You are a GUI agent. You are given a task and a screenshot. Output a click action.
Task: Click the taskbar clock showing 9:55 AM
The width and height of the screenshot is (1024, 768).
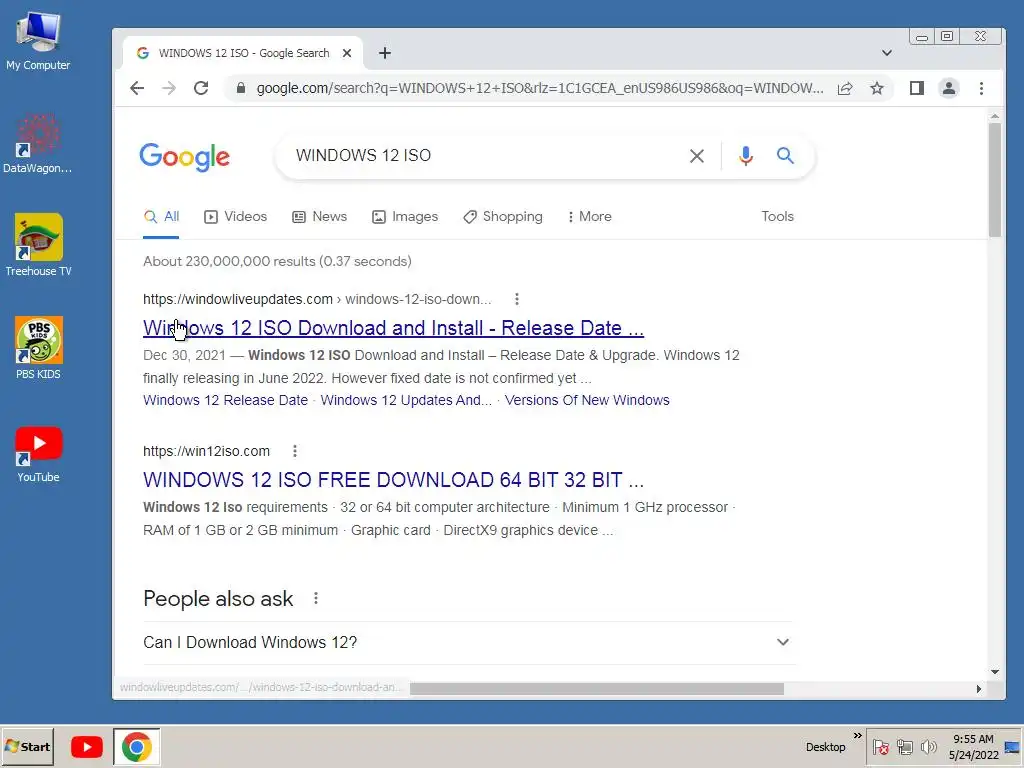[973, 747]
